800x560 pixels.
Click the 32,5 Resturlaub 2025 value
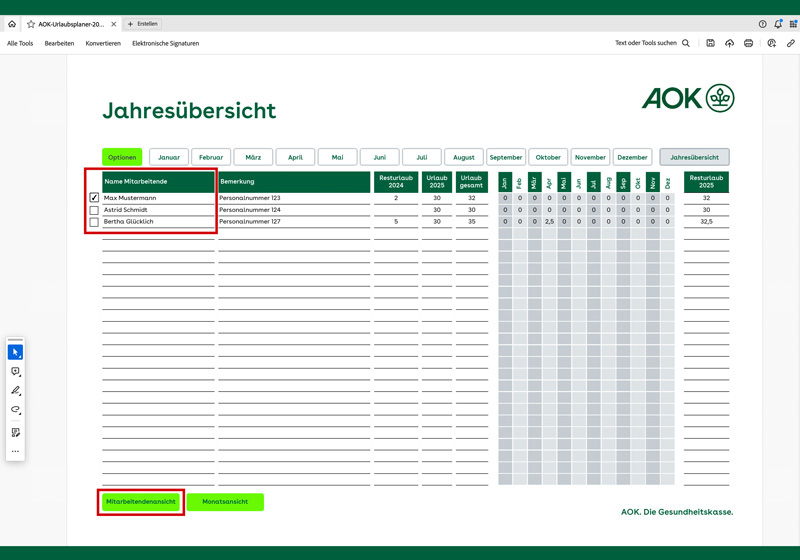click(x=706, y=221)
